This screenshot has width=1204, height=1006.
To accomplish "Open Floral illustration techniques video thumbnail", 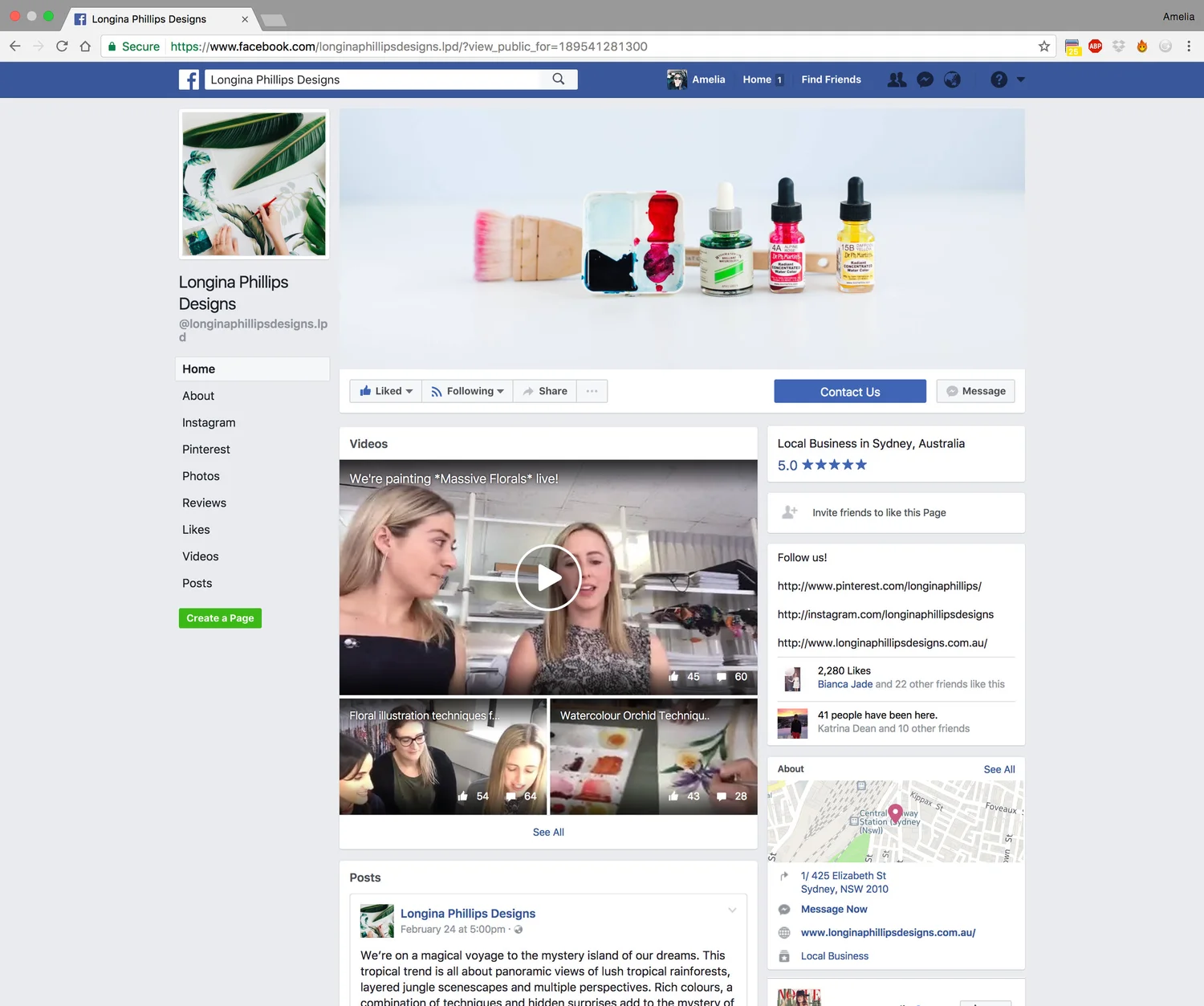I will click(x=443, y=756).
